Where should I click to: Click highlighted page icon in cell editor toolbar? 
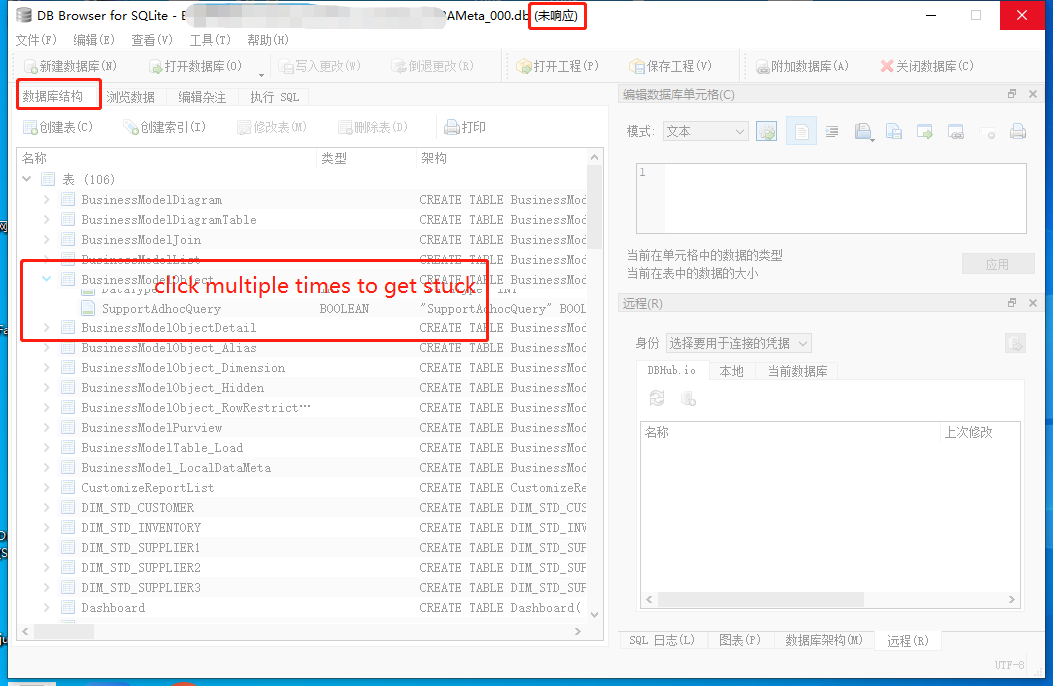click(801, 132)
